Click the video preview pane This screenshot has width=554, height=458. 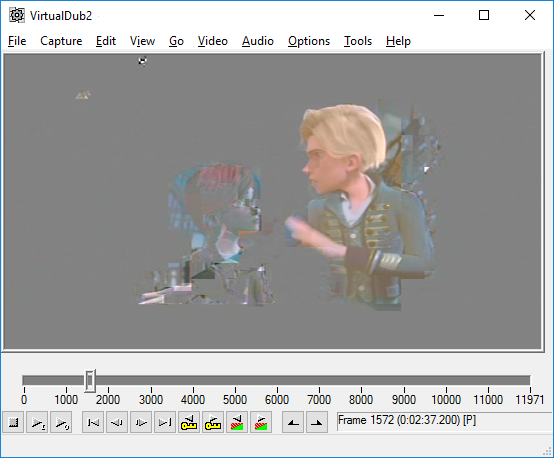272,201
